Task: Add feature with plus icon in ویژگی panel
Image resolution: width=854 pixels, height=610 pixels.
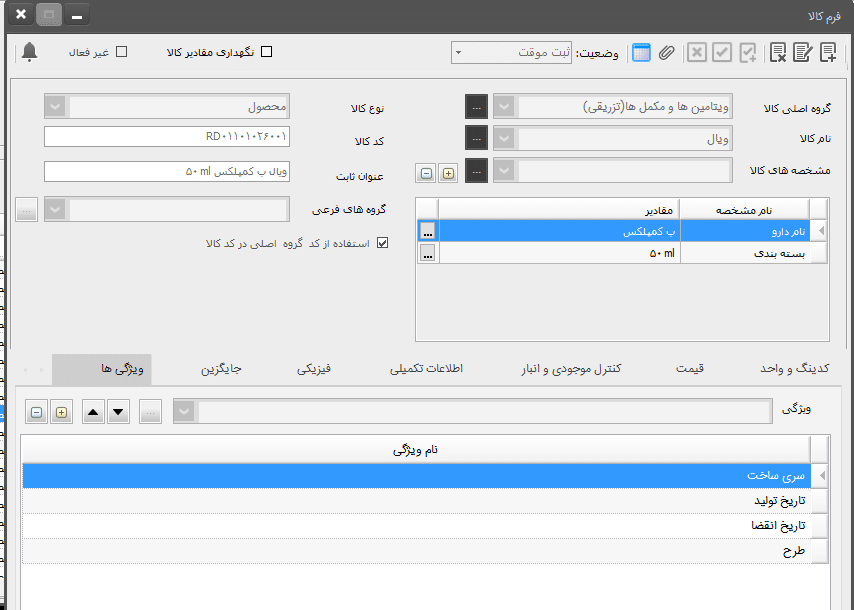Action: tap(61, 412)
